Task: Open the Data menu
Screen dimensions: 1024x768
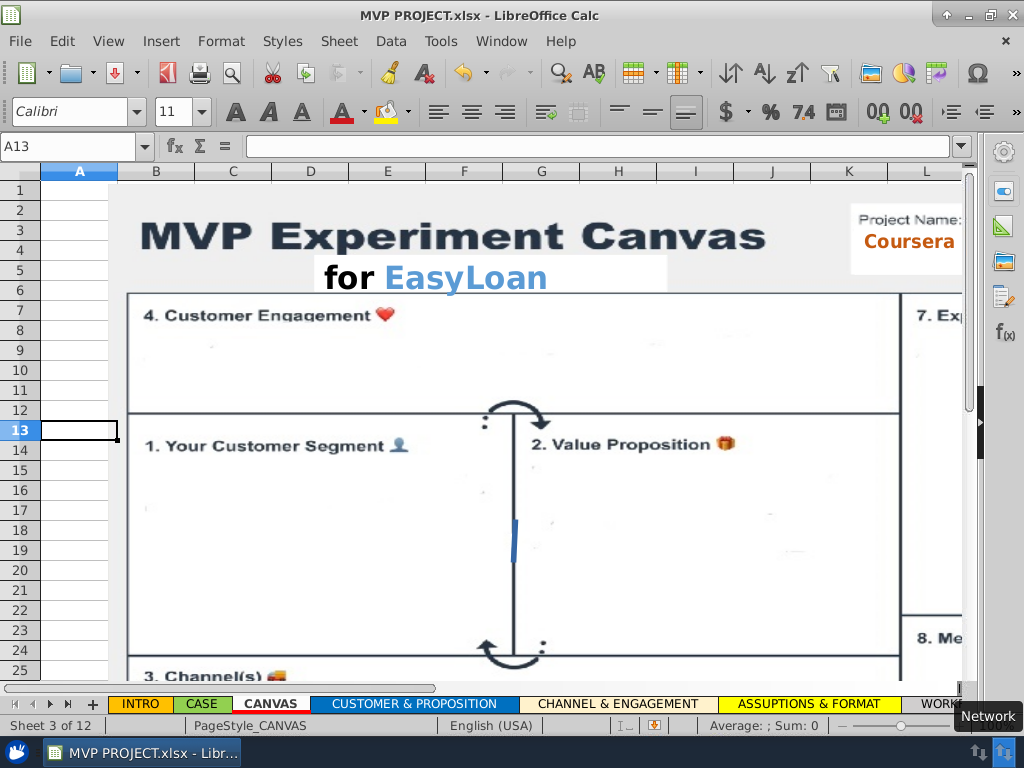Action: pyautogui.click(x=391, y=41)
